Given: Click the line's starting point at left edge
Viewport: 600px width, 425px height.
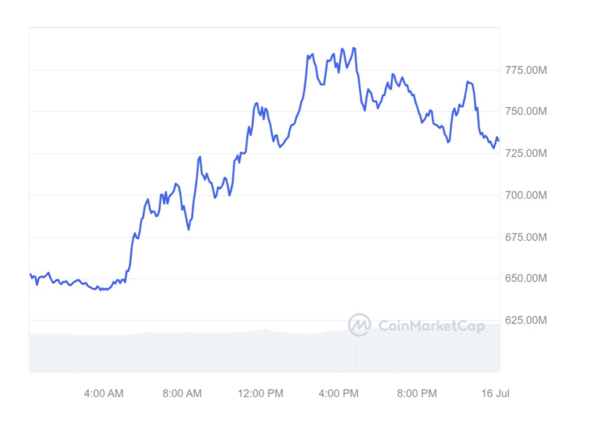Looking at the screenshot, I should point(30,274).
